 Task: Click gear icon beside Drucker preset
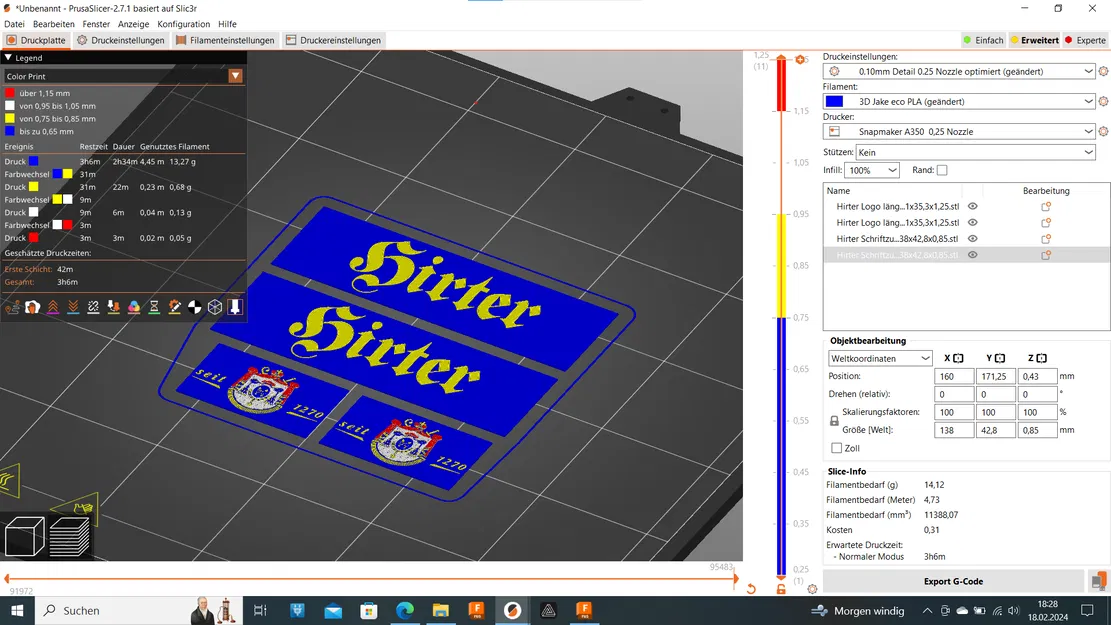[x=1103, y=131]
